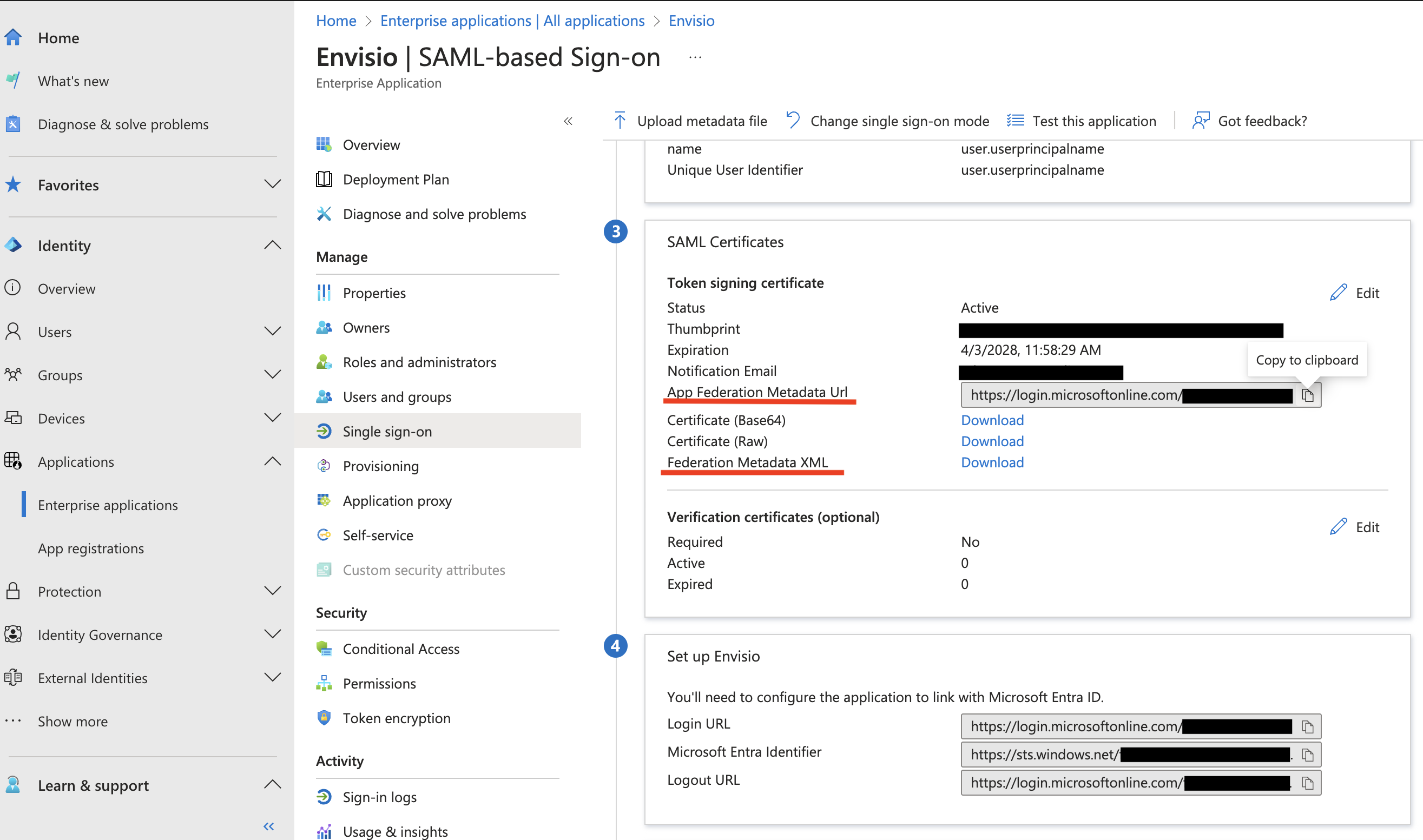Download the Certificate (Base64)
This screenshot has width=1423, height=840.
click(992, 420)
